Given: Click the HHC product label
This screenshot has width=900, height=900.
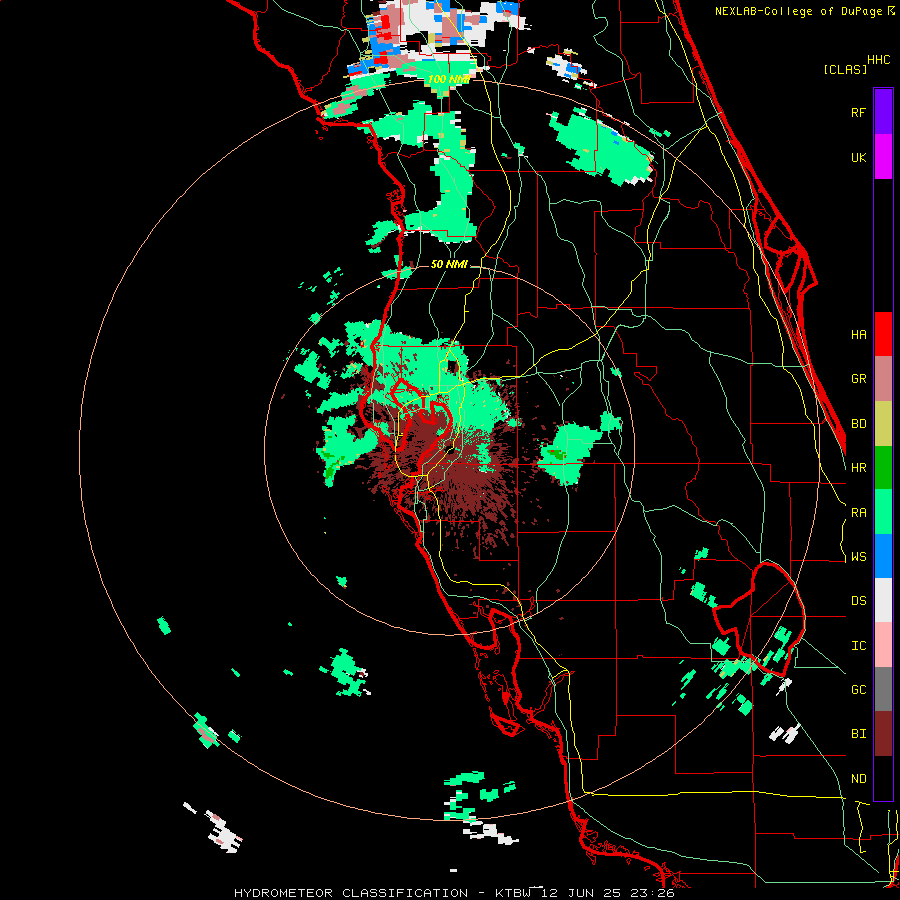Looking at the screenshot, I should tap(879, 60).
